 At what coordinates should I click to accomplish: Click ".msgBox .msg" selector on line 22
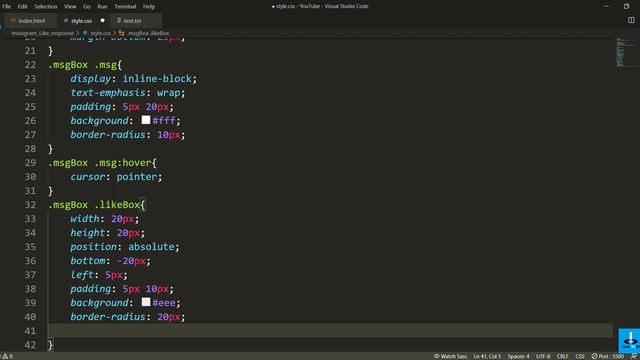(x=82, y=64)
